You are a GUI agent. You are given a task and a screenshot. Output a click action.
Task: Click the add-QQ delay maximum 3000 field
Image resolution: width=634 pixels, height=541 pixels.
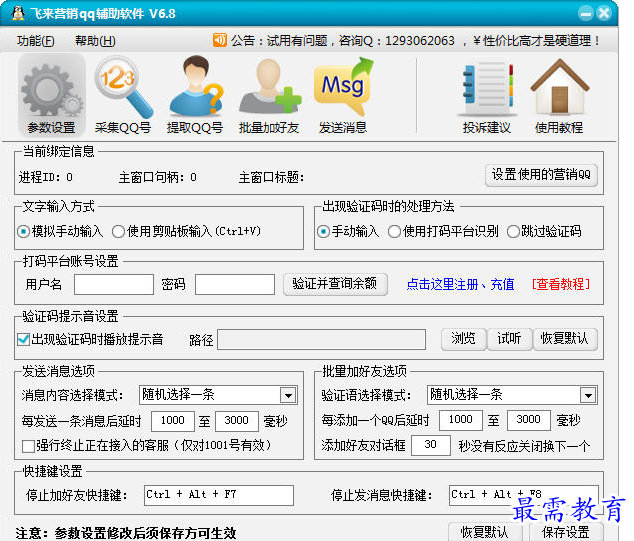(528, 420)
